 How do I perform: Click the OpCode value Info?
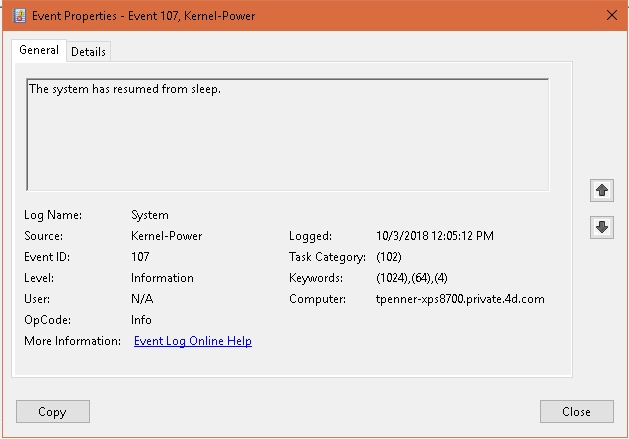pyautogui.click(x=141, y=320)
